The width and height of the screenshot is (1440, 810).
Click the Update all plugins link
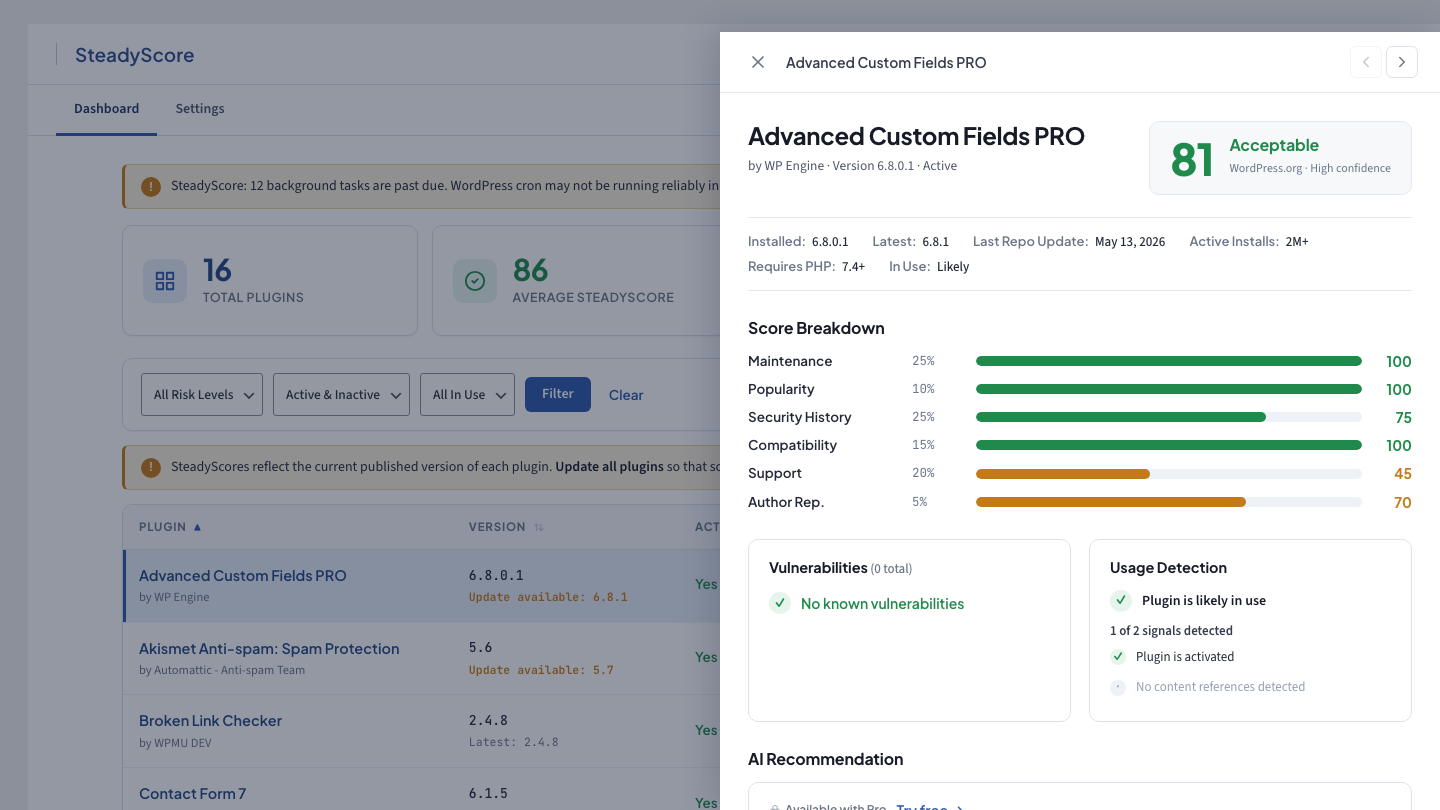click(x=609, y=467)
